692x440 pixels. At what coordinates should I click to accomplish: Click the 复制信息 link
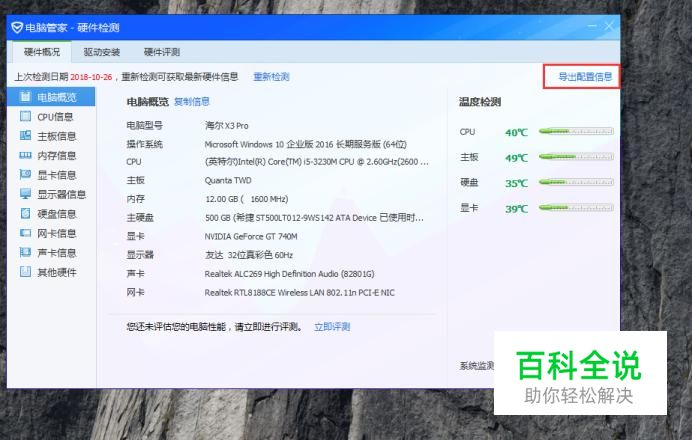[x=192, y=102]
